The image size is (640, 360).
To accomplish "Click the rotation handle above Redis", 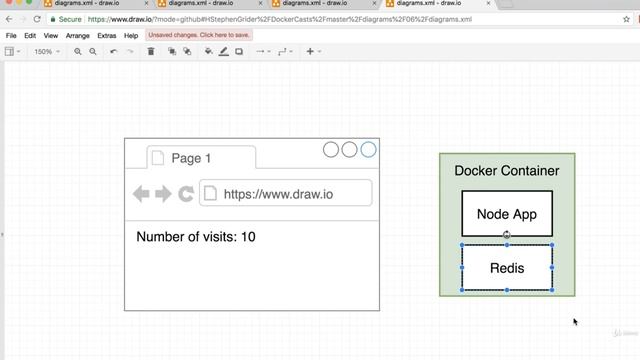I will [507, 235].
